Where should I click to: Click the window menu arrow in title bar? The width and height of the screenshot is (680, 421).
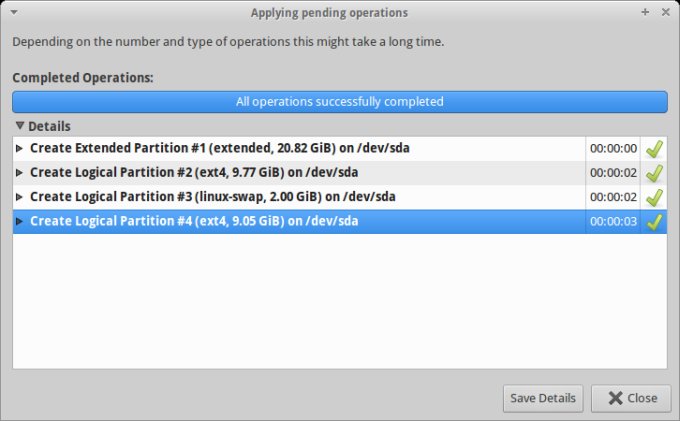coord(10,13)
